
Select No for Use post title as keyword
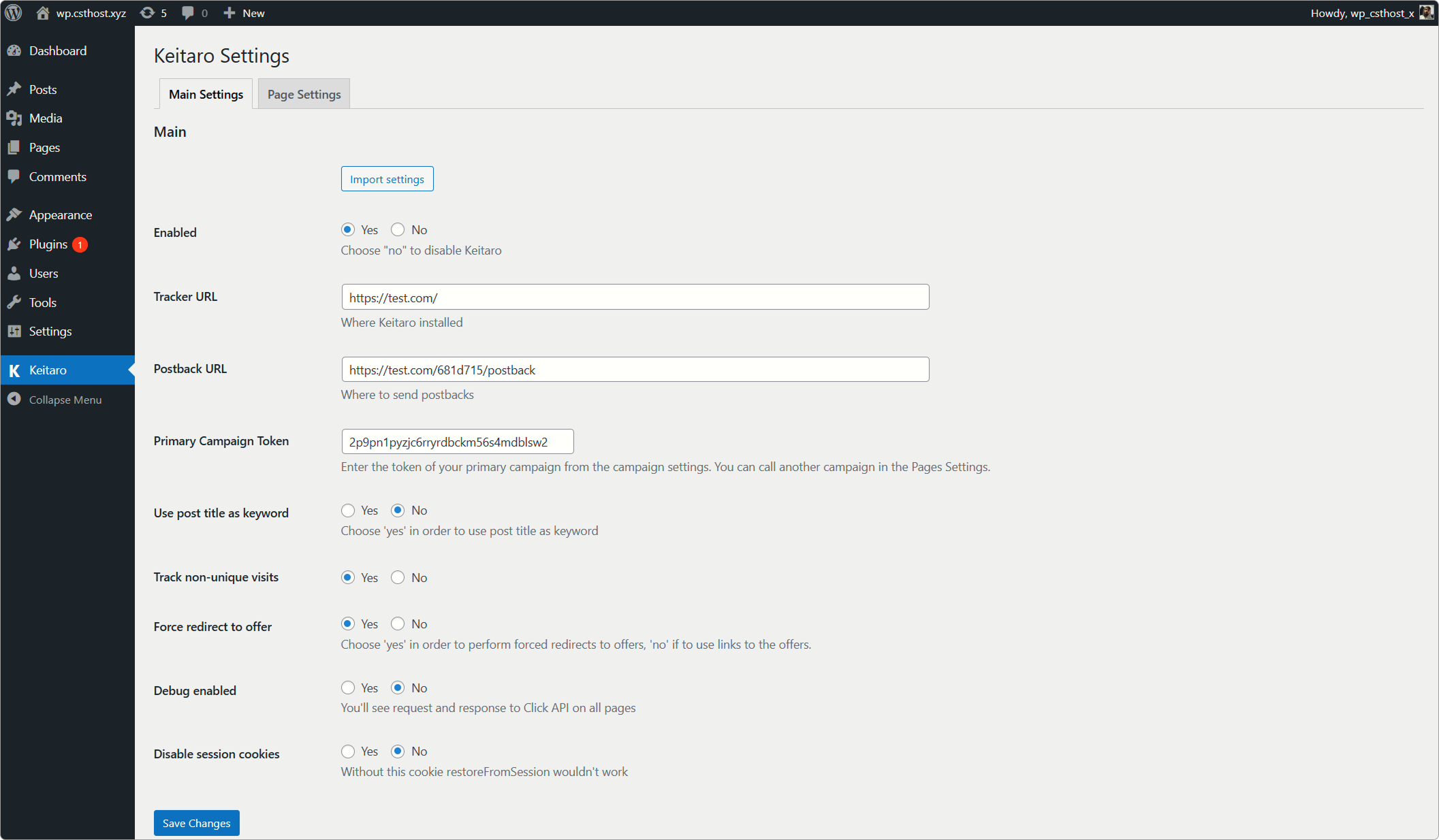[x=398, y=511]
